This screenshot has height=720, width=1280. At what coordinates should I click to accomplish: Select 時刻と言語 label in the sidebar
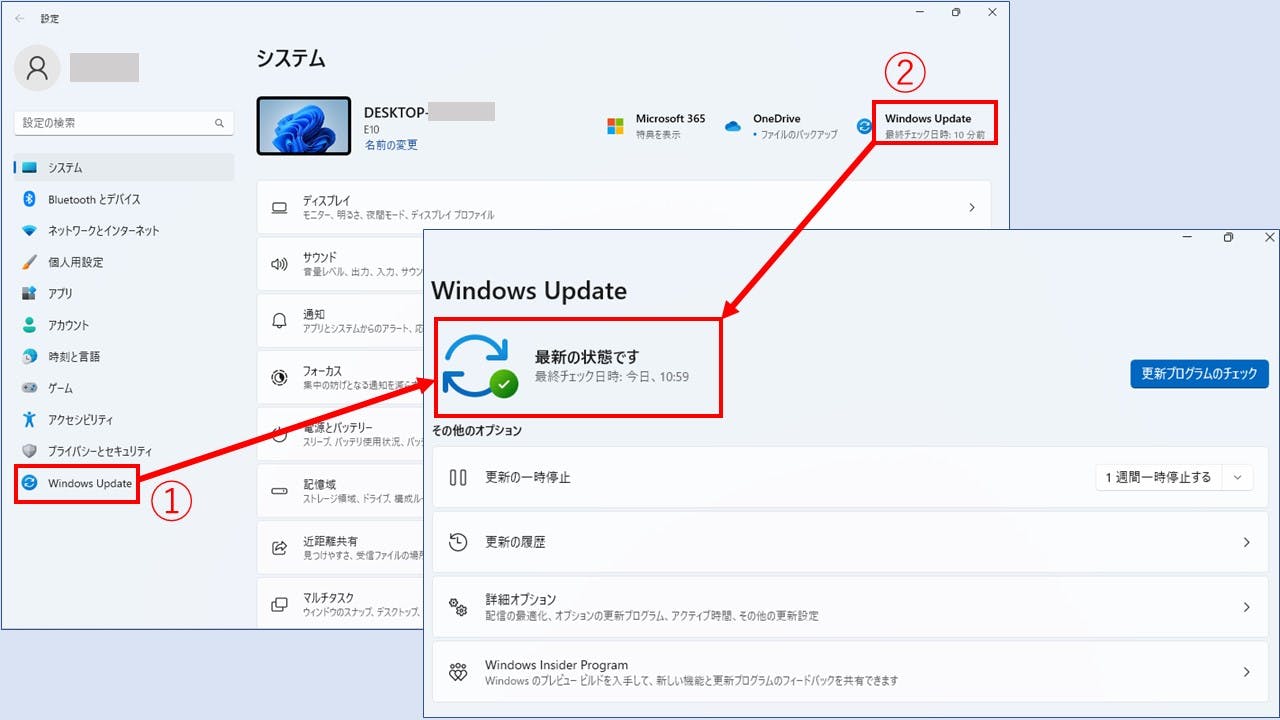(x=74, y=356)
